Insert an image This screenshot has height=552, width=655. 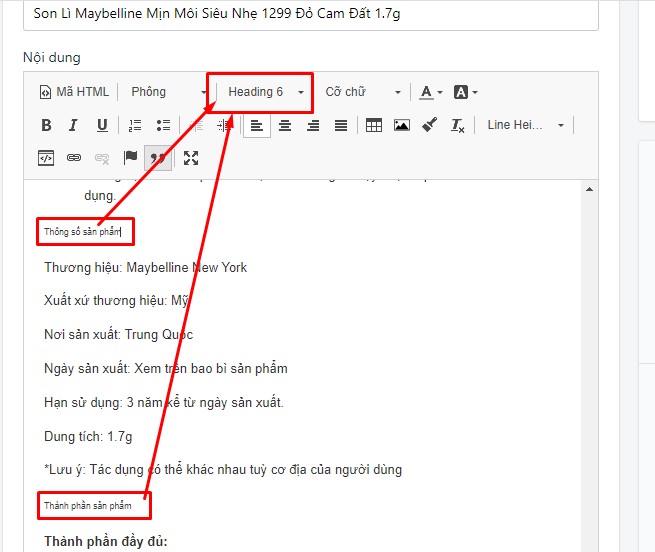point(401,125)
